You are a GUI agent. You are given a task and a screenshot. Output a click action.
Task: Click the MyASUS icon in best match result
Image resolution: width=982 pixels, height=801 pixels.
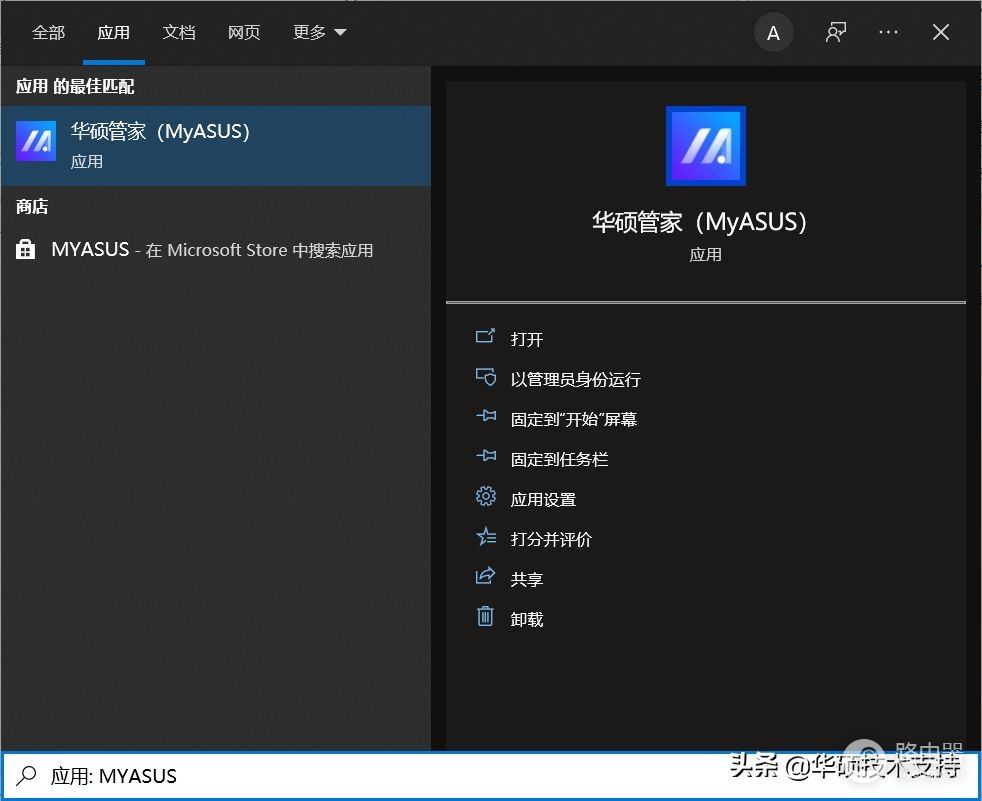(x=36, y=142)
